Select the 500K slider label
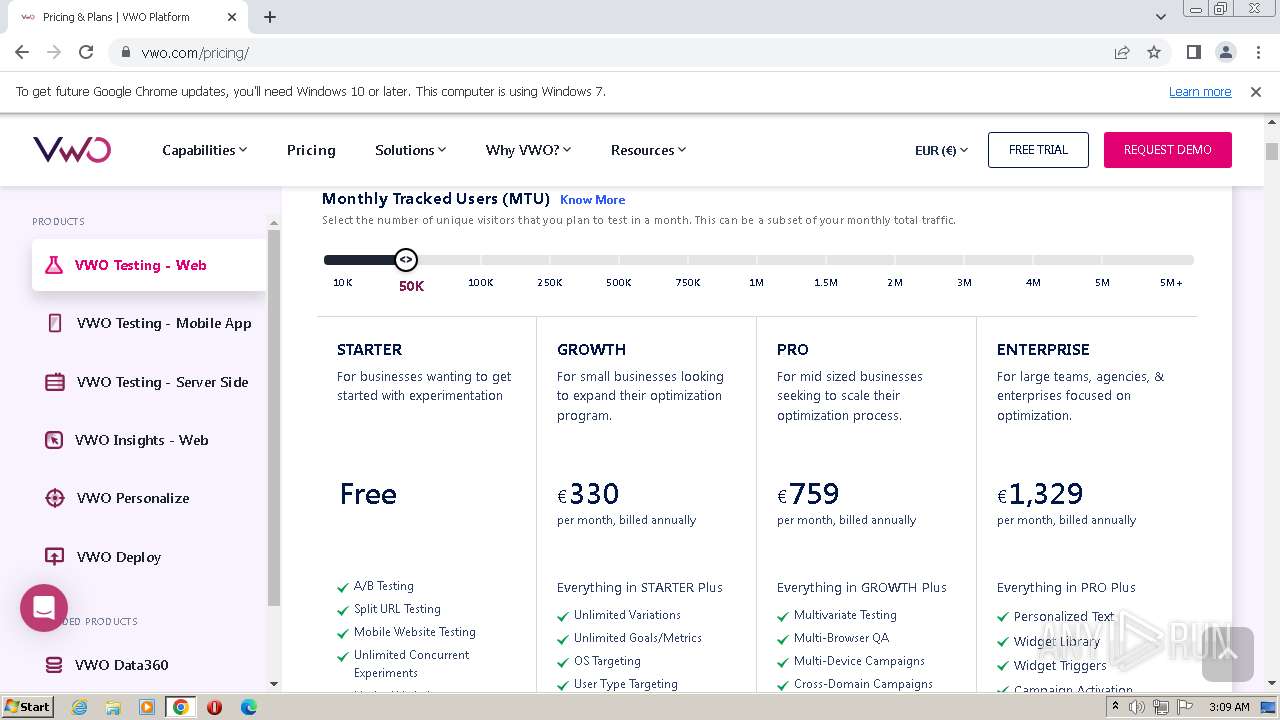Screen dimensions: 1280x720 [619, 283]
